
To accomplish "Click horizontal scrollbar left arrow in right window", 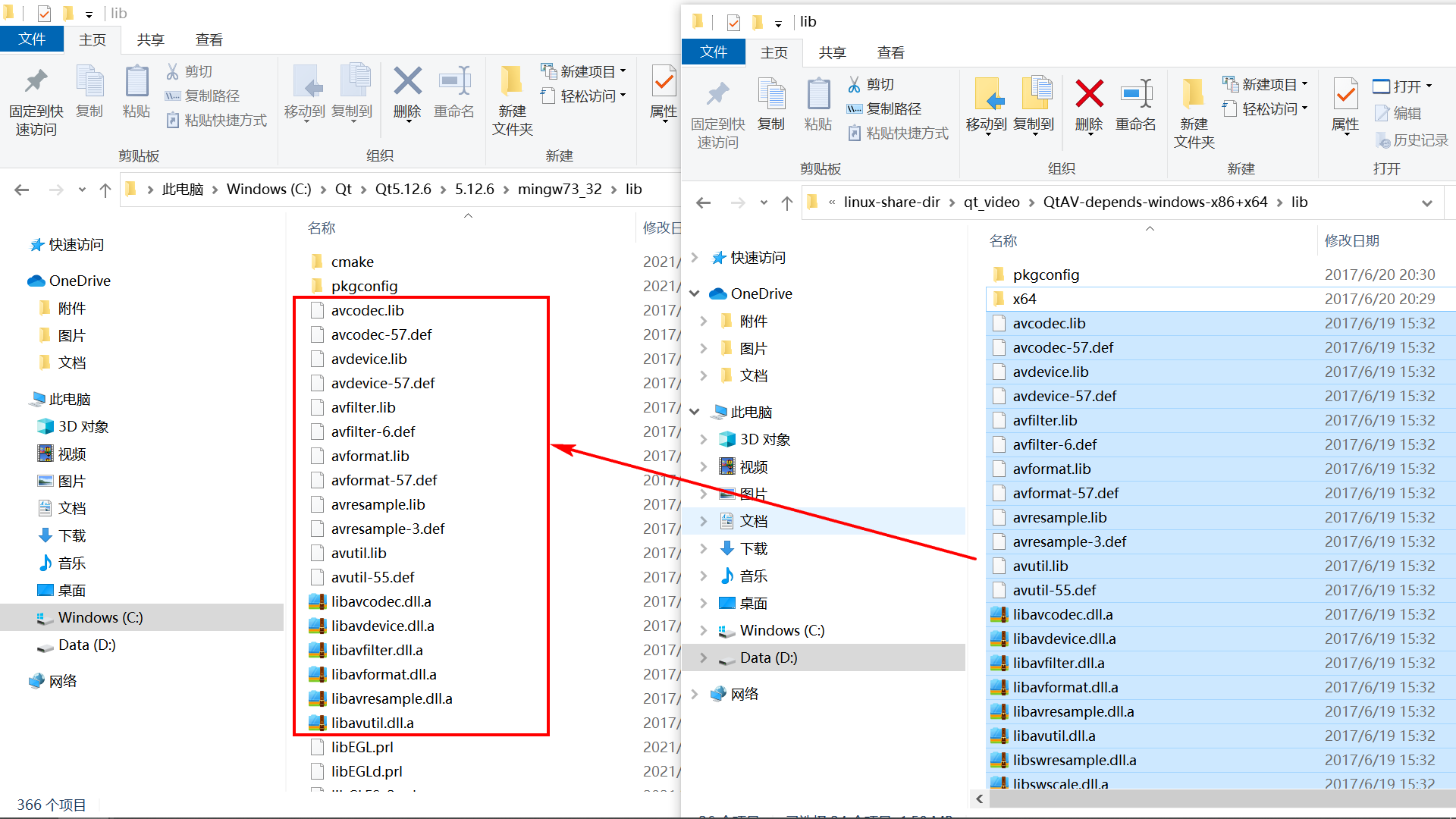I will (980, 799).
